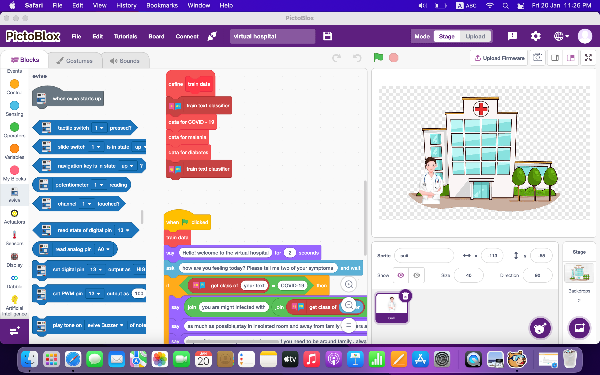The height and width of the screenshot is (375, 600).
Task: Delete the selected sprite with trash icon
Action: (405, 296)
